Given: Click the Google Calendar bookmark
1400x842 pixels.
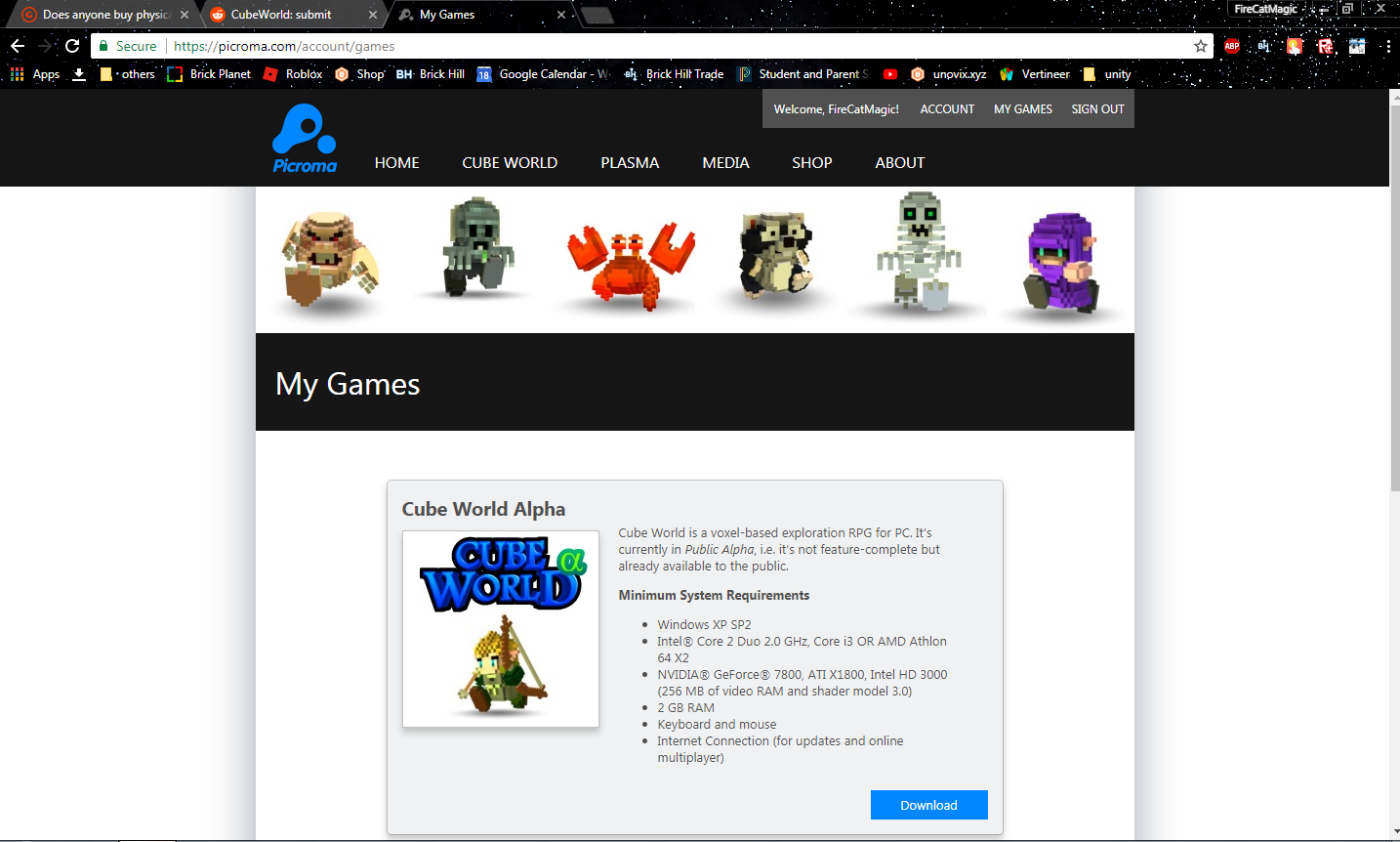Looking at the screenshot, I should 544,73.
